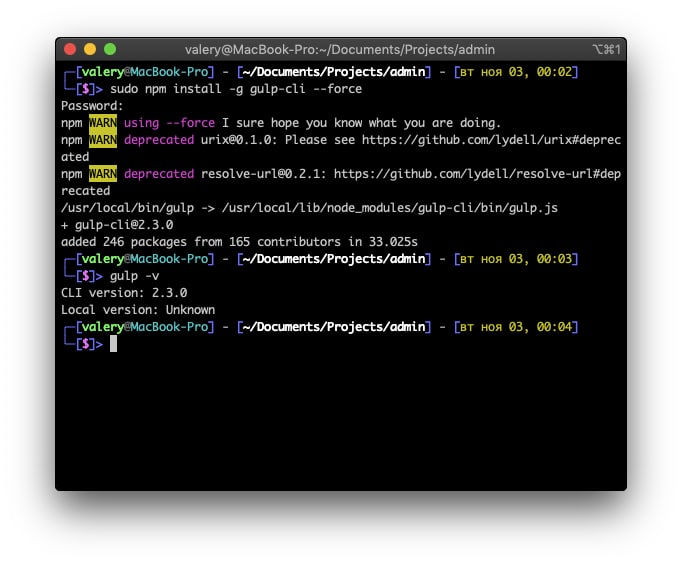682x564 pixels.
Task: Click 'Local version: Unknown' output
Action: (138, 310)
